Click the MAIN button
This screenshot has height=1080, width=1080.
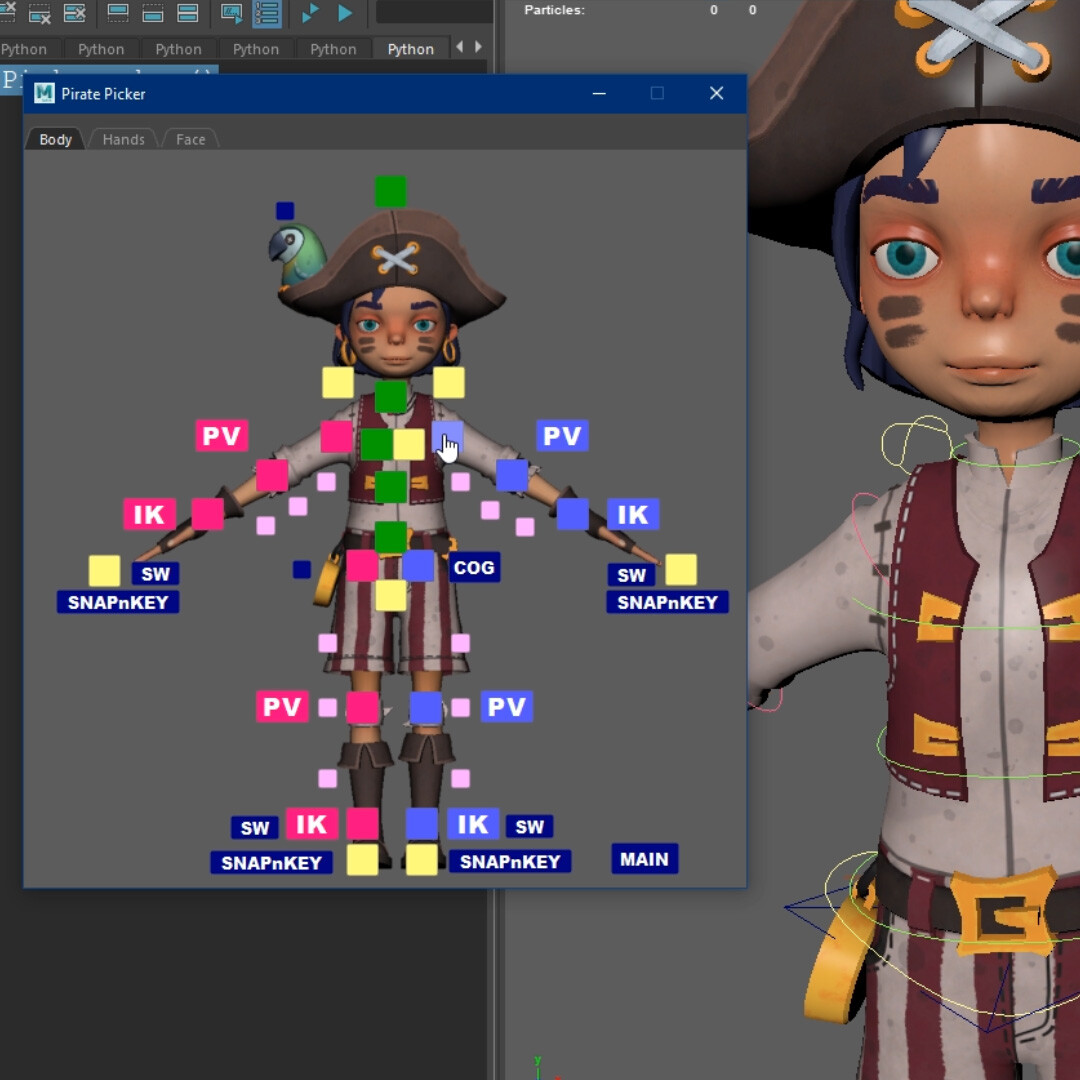(644, 858)
